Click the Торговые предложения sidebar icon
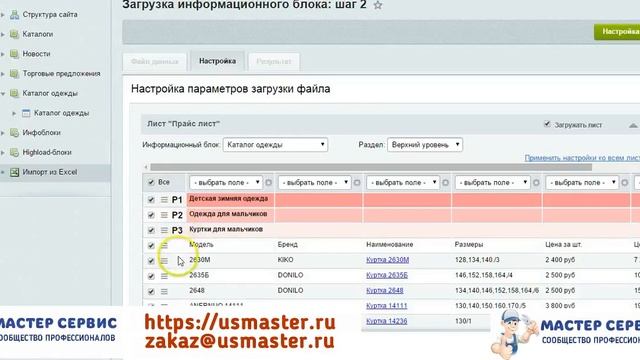 (x=15, y=73)
